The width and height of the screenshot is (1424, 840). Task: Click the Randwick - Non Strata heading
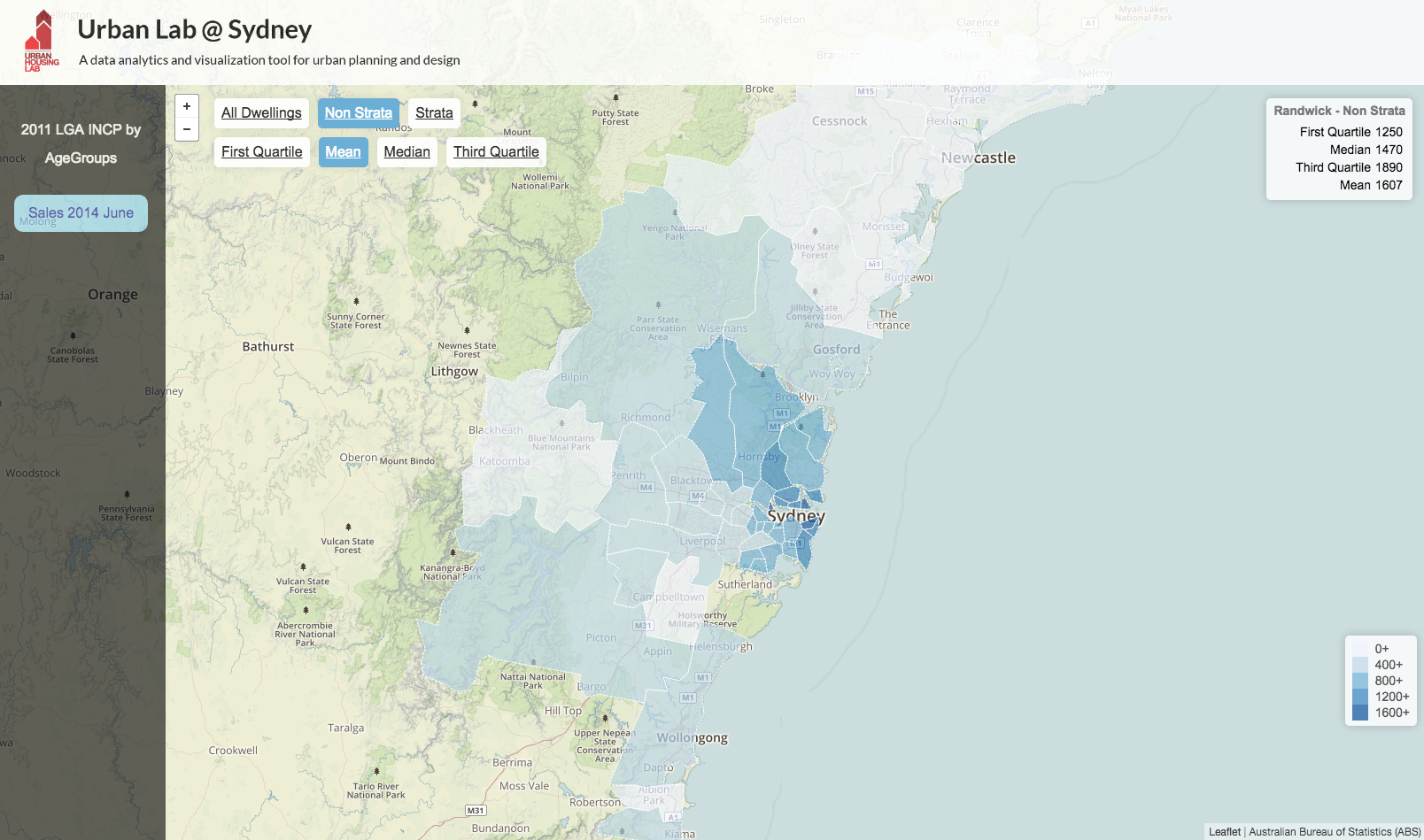(x=1339, y=111)
